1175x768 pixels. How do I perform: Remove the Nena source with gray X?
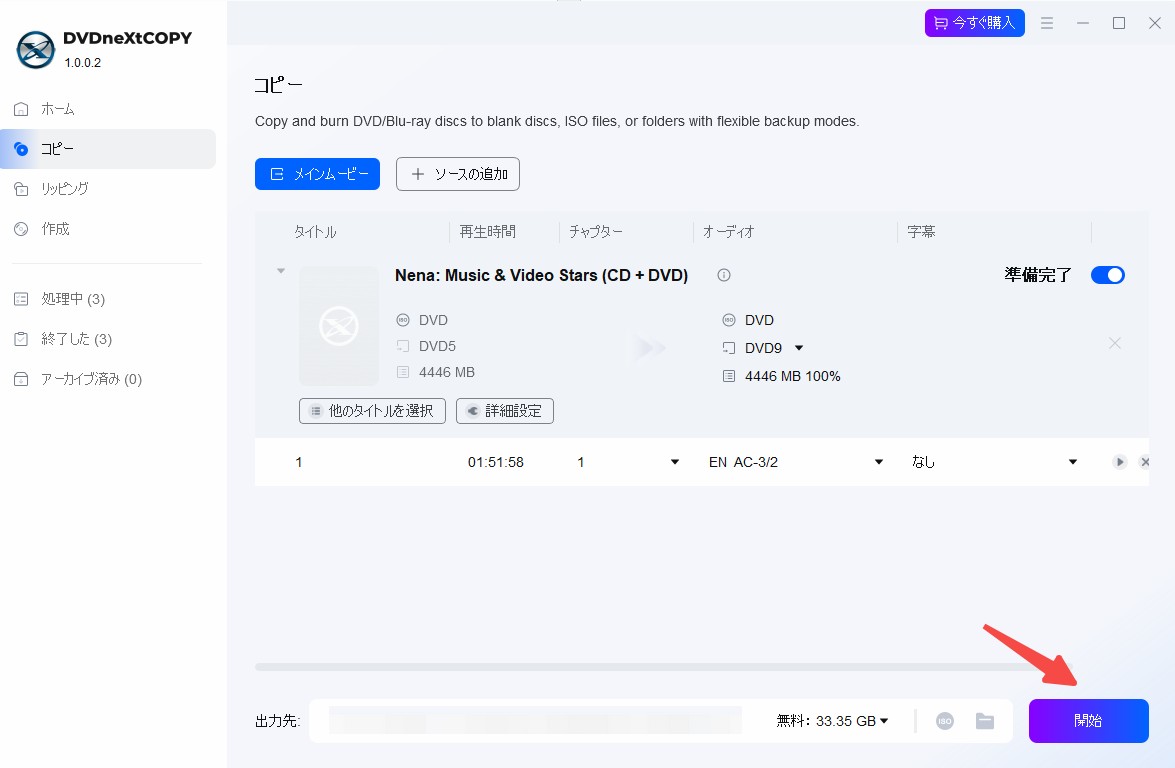(1115, 343)
